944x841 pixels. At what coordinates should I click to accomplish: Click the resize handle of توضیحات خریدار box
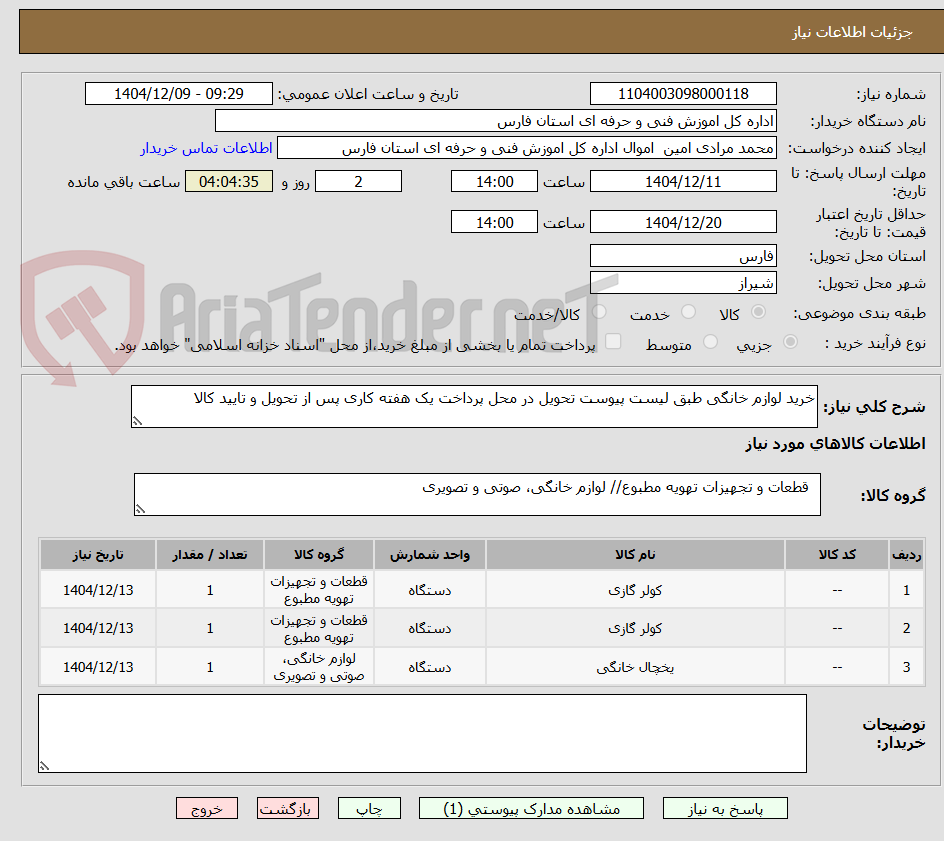45,766
